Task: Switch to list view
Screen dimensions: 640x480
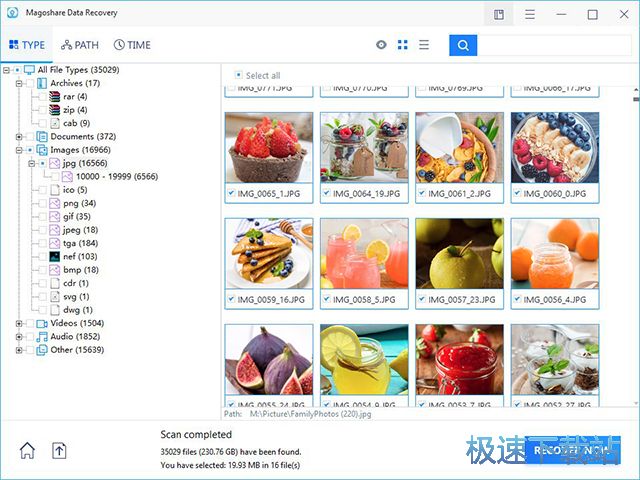Action: 424,45
